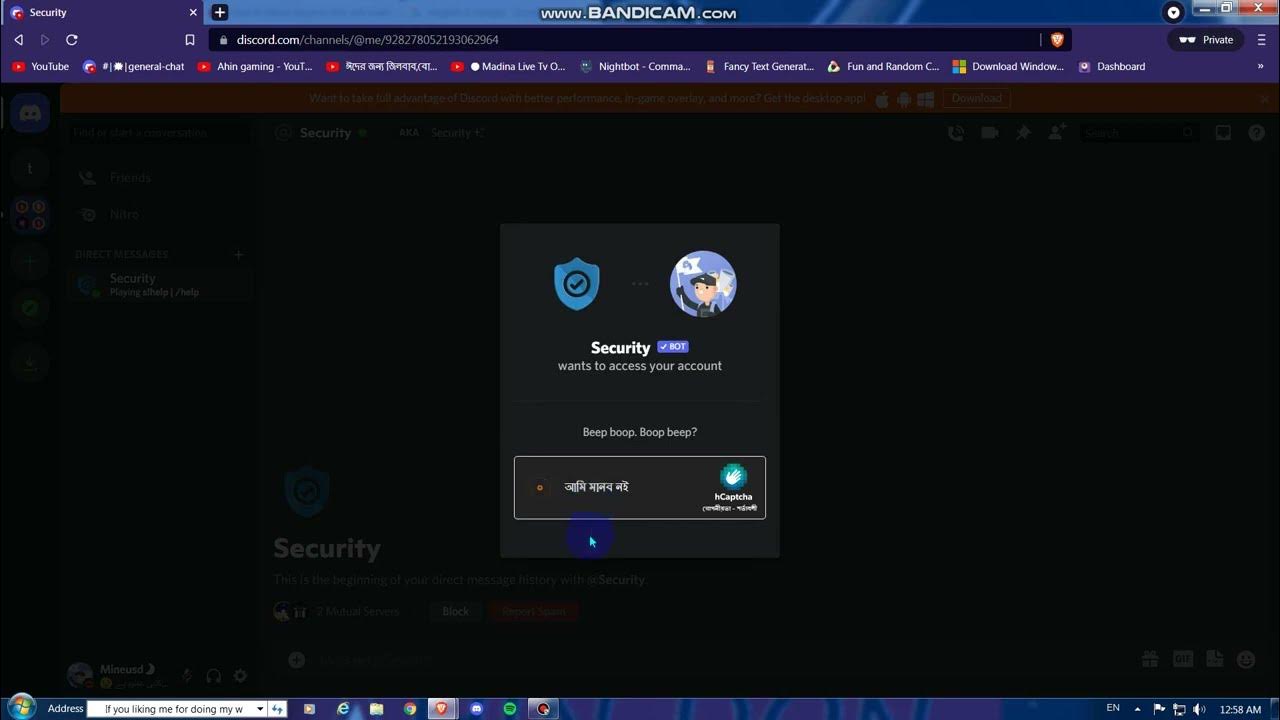Screen dimensions: 1280x720
Task: Click message attachment plus icon
Action: click(x=297, y=660)
